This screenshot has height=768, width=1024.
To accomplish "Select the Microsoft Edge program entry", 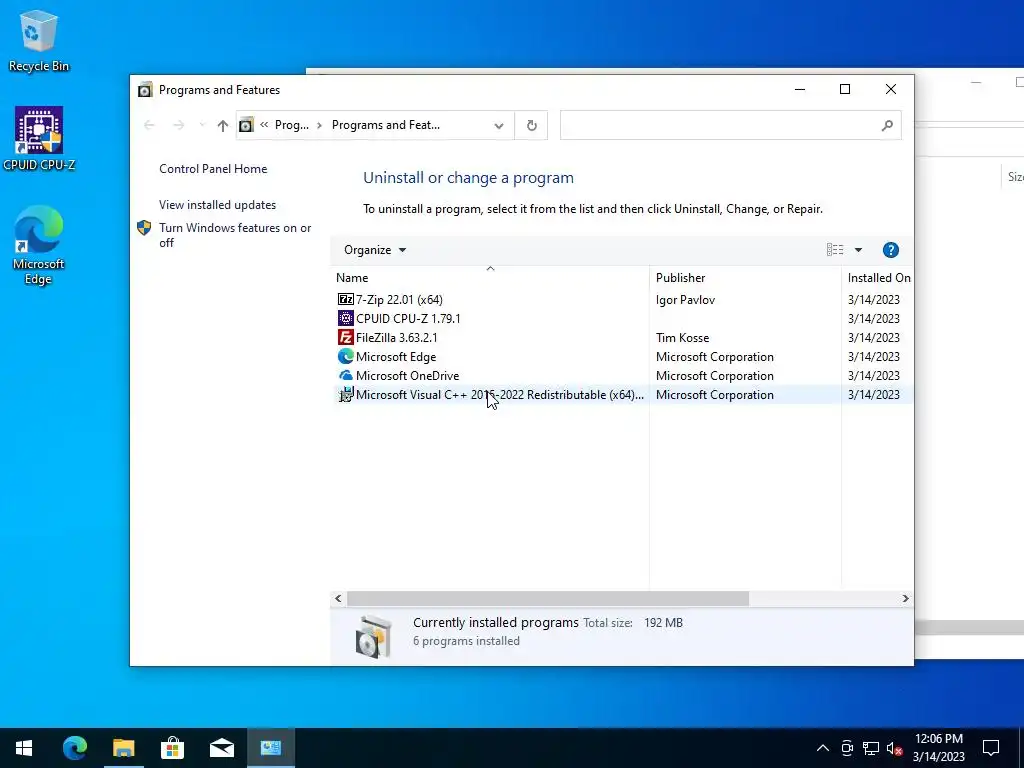I will pyautogui.click(x=623, y=357).
